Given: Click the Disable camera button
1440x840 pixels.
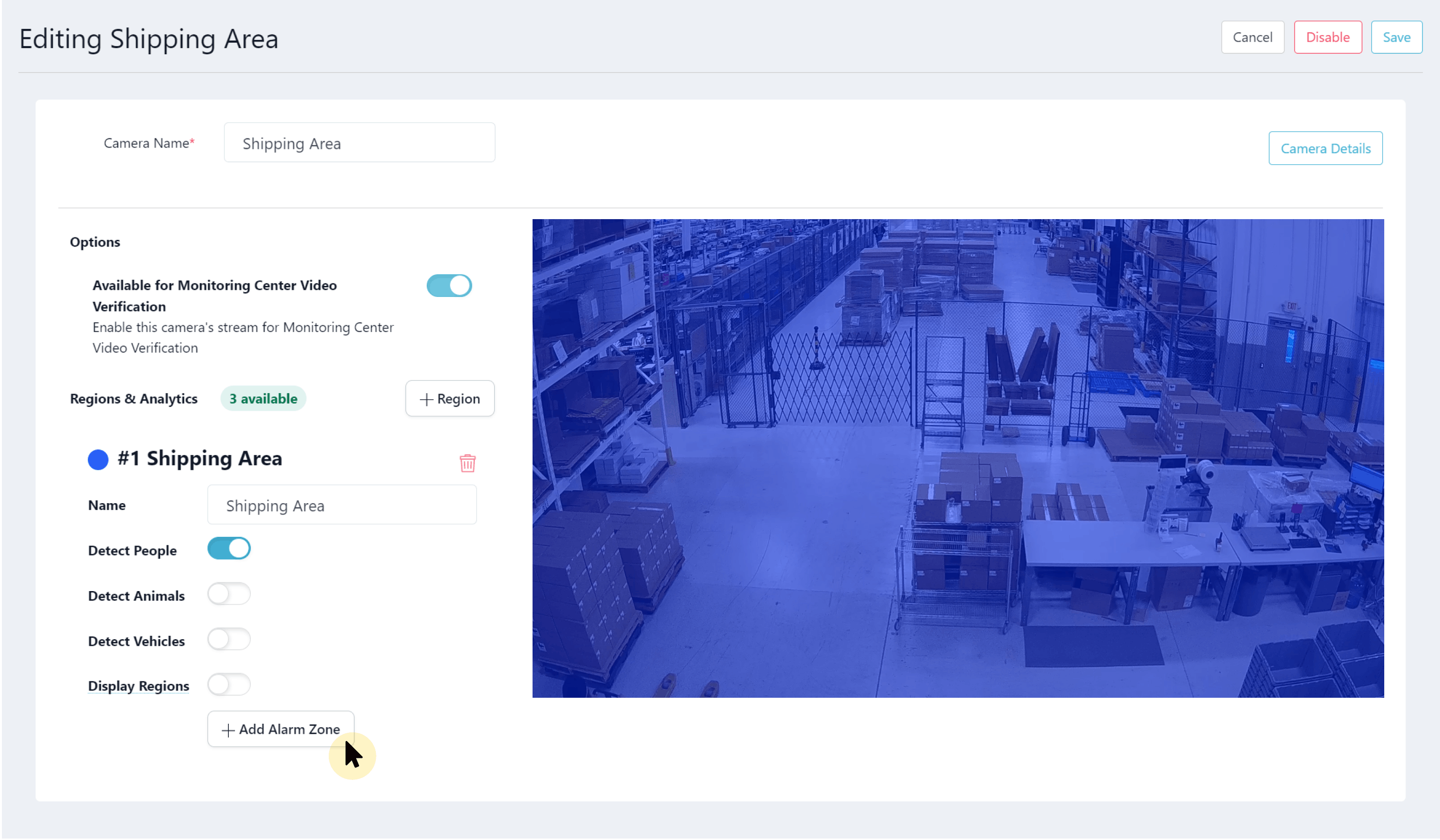Looking at the screenshot, I should point(1328,37).
